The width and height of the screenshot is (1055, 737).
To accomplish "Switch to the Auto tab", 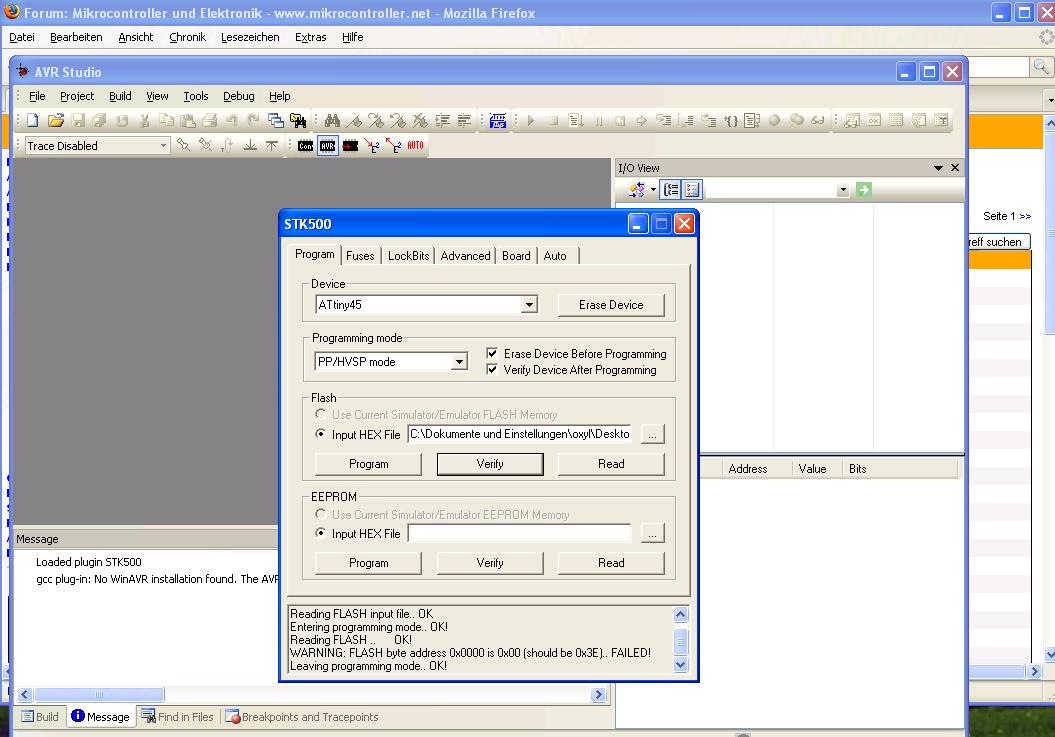I will pyautogui.click(x=555, y=256).
